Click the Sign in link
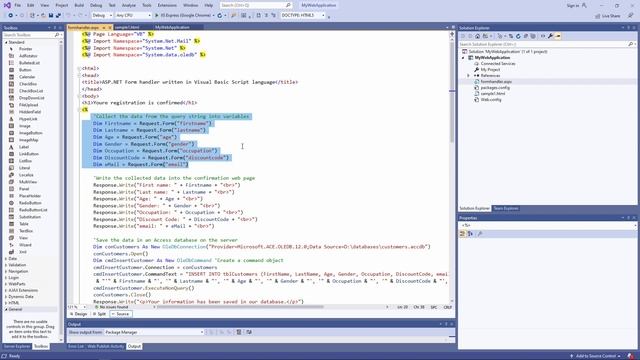This screenshot has height=360, width=640. pos(573,5)
